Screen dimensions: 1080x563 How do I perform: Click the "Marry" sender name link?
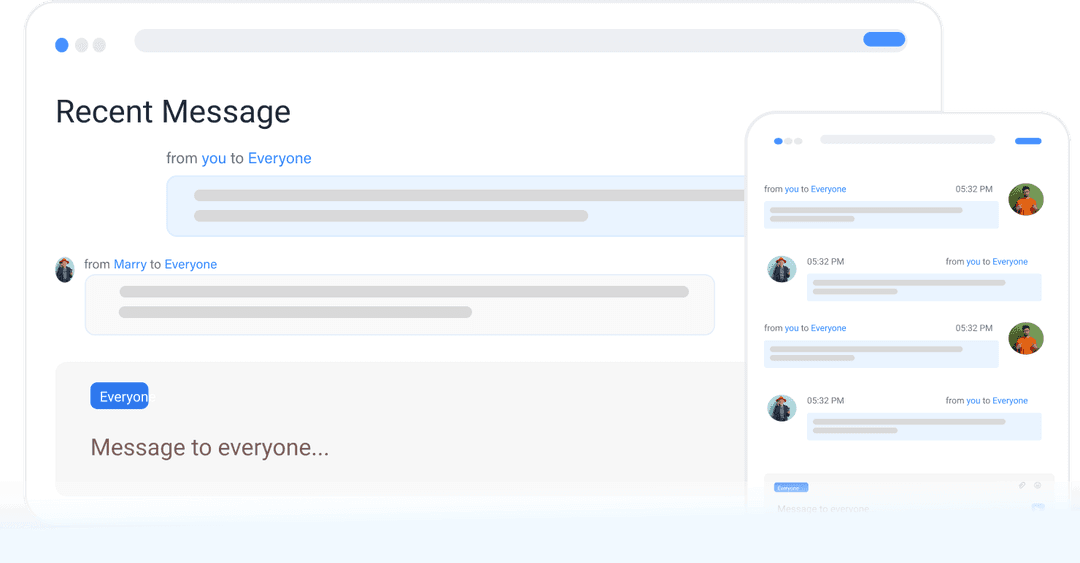point(130,264)
